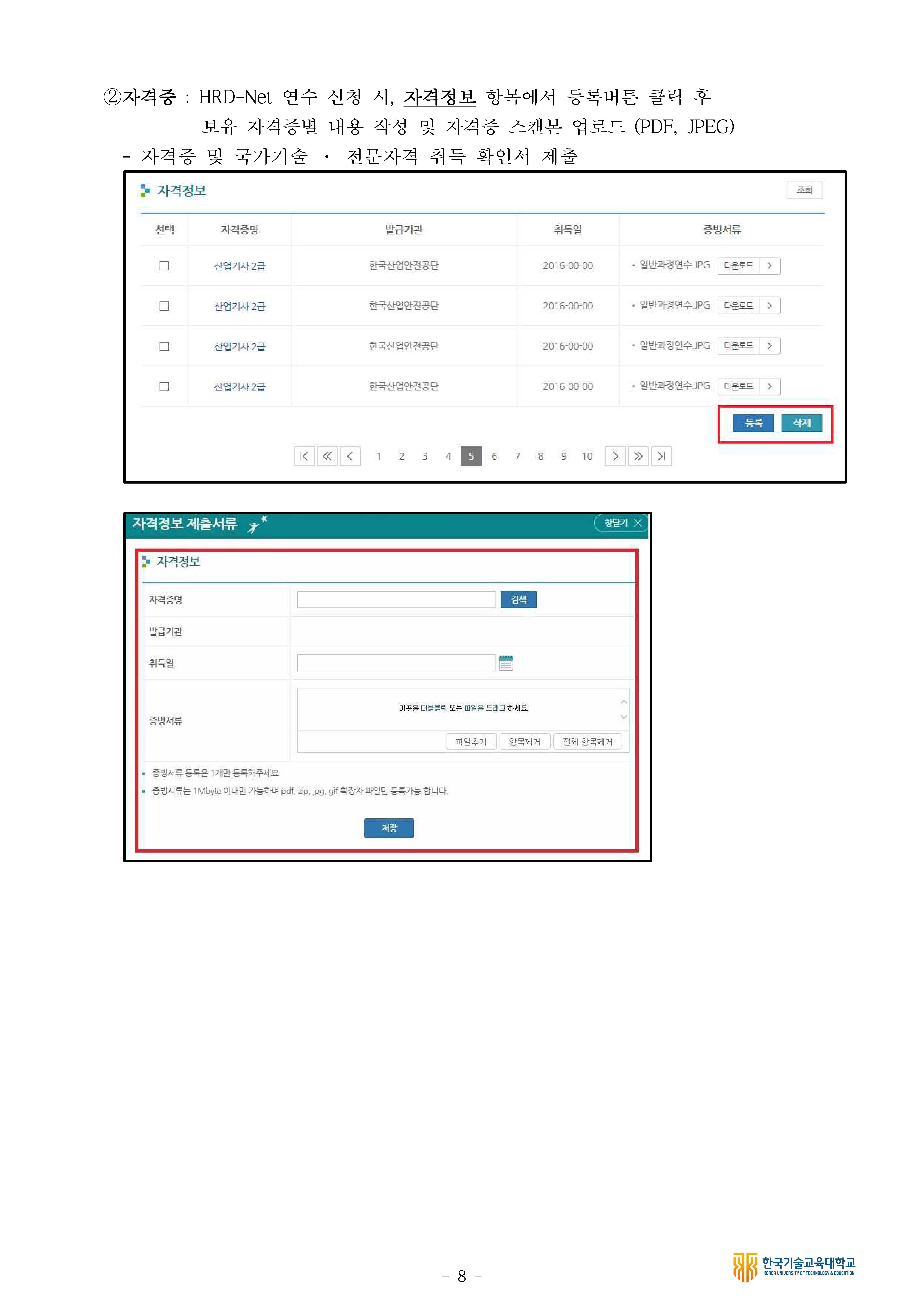Image resolution: width=924 pixels, height=1306 pixels.
Task: Click 다운로드 button in first row
Action: click(x=739, y=266)
